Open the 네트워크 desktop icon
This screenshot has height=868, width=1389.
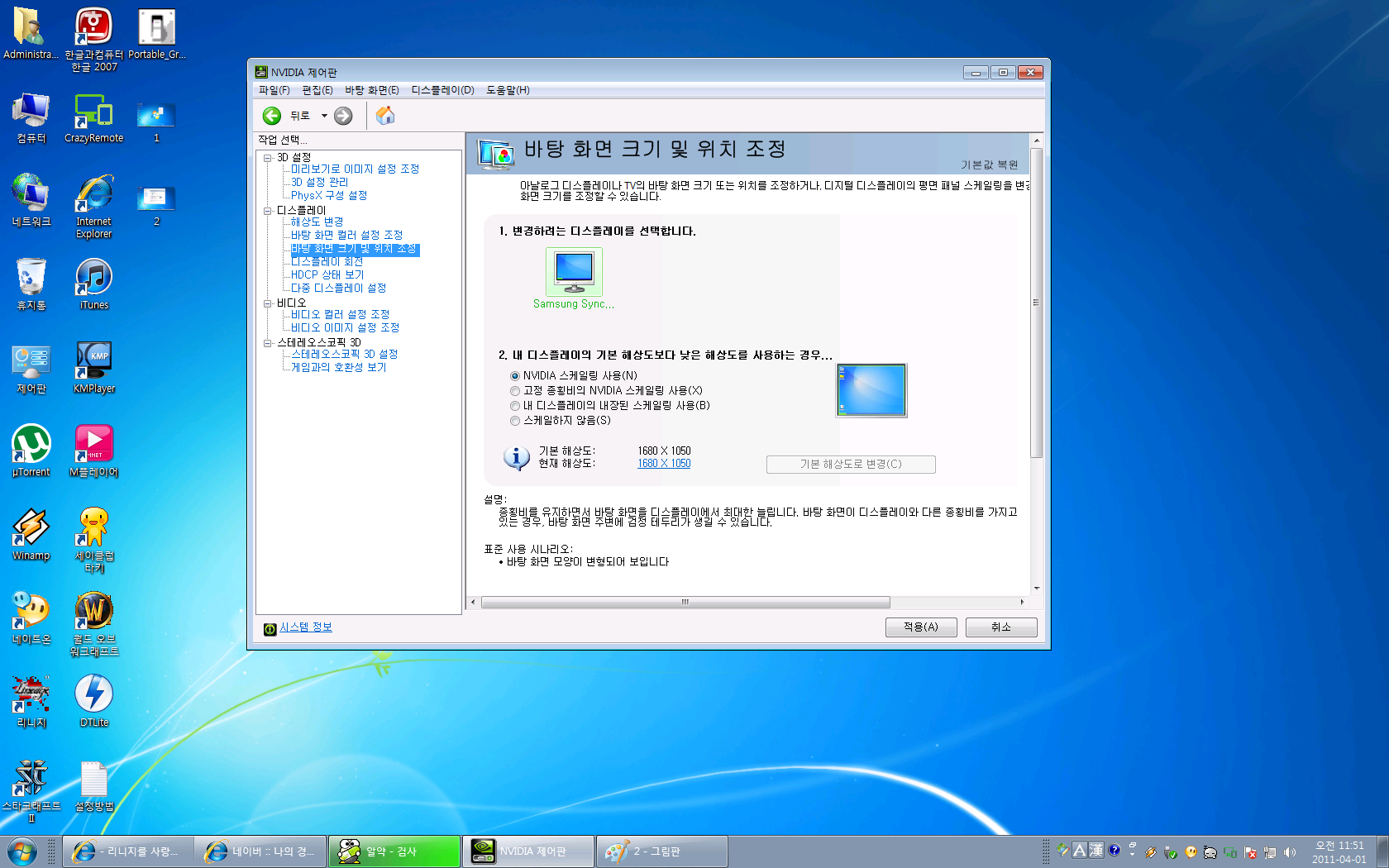pos(31,202)
